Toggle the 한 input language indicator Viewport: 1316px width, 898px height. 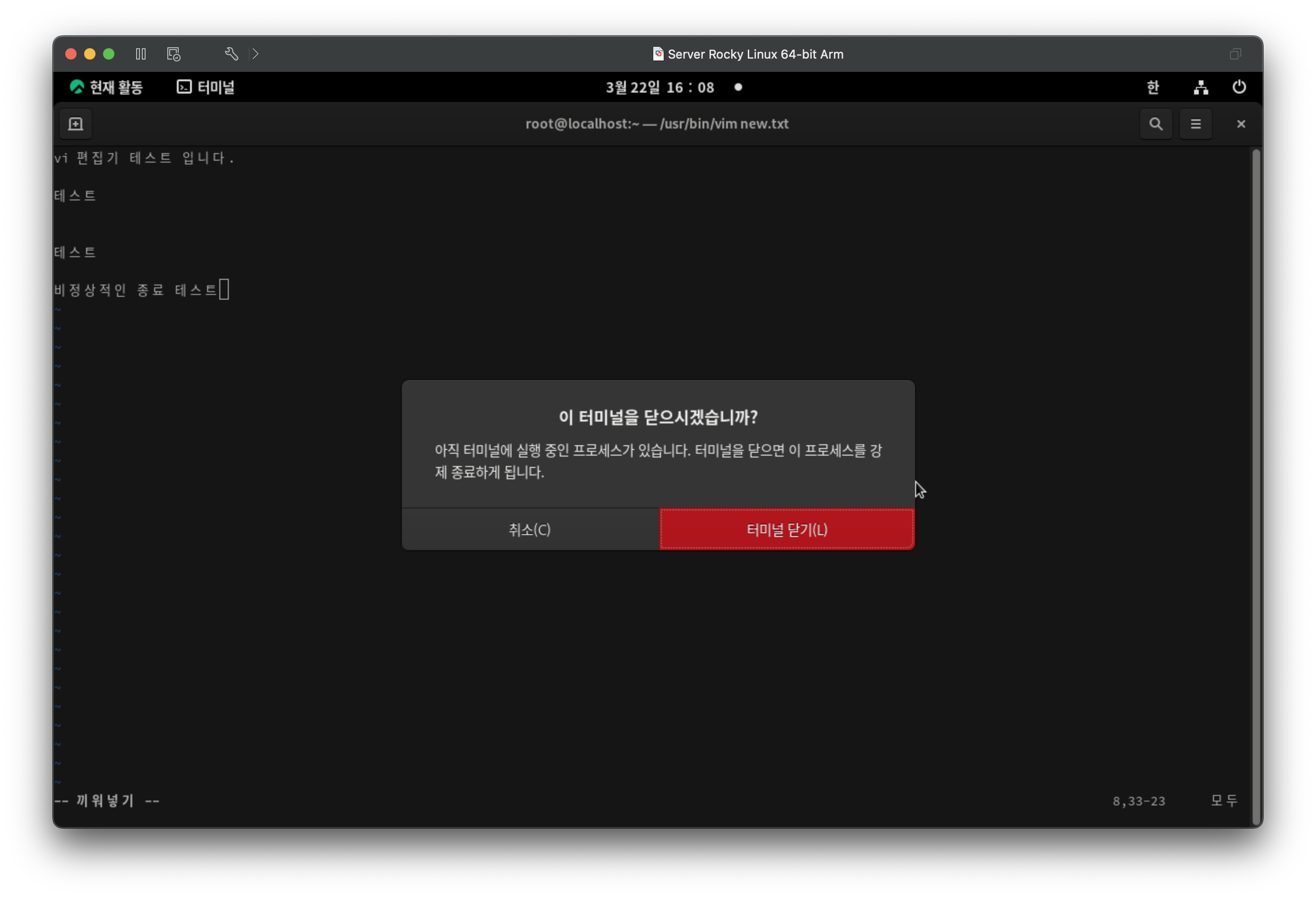click(1153, 87)
